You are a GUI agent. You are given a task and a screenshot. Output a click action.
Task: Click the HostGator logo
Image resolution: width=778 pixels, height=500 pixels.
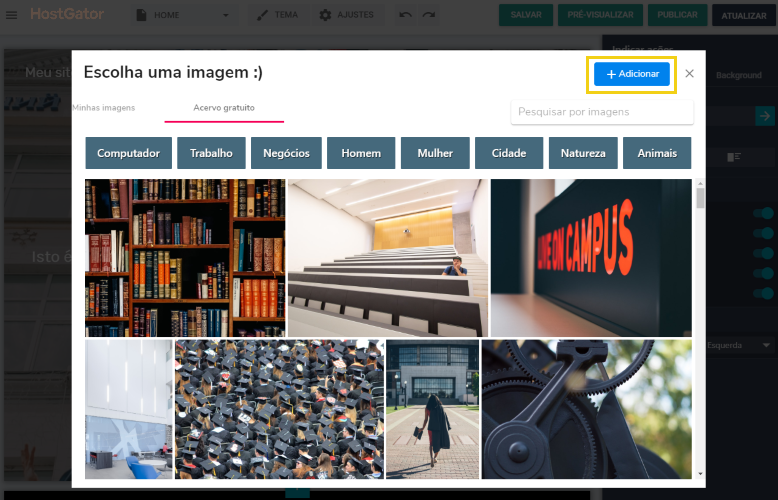coord(67,14)
